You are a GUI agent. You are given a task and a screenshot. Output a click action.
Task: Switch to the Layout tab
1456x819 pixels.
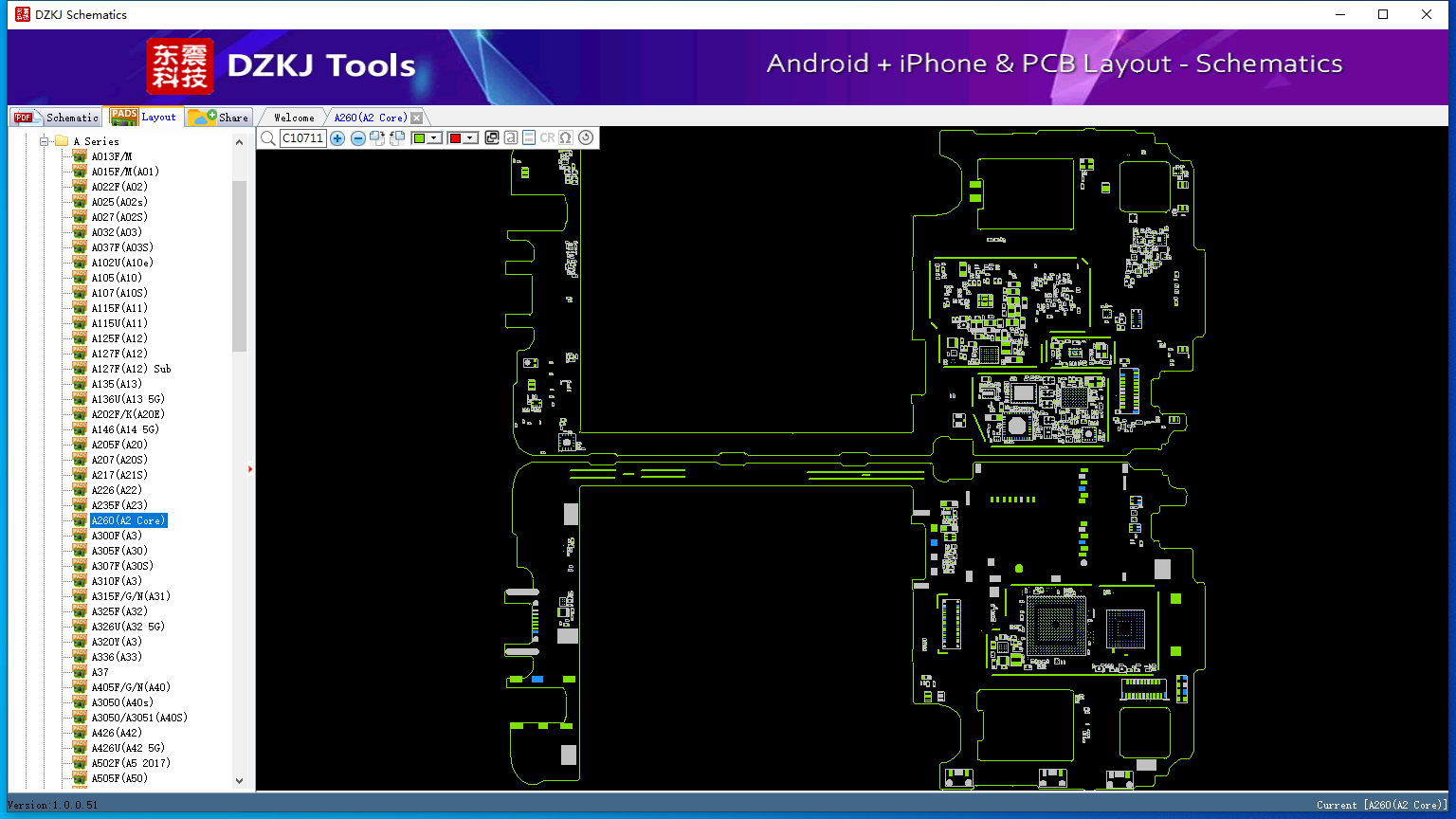(x=143, y=117)
